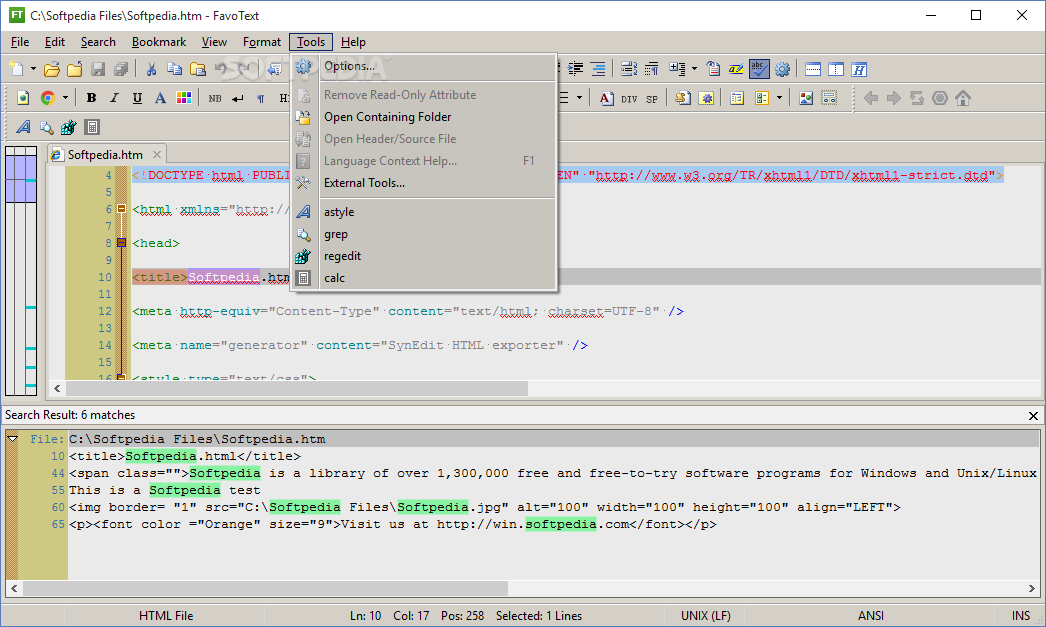Insert a DIV tag from the toolbar
Image resolution: width=1046 pixels, height=627 pixels.
point(629,99)
